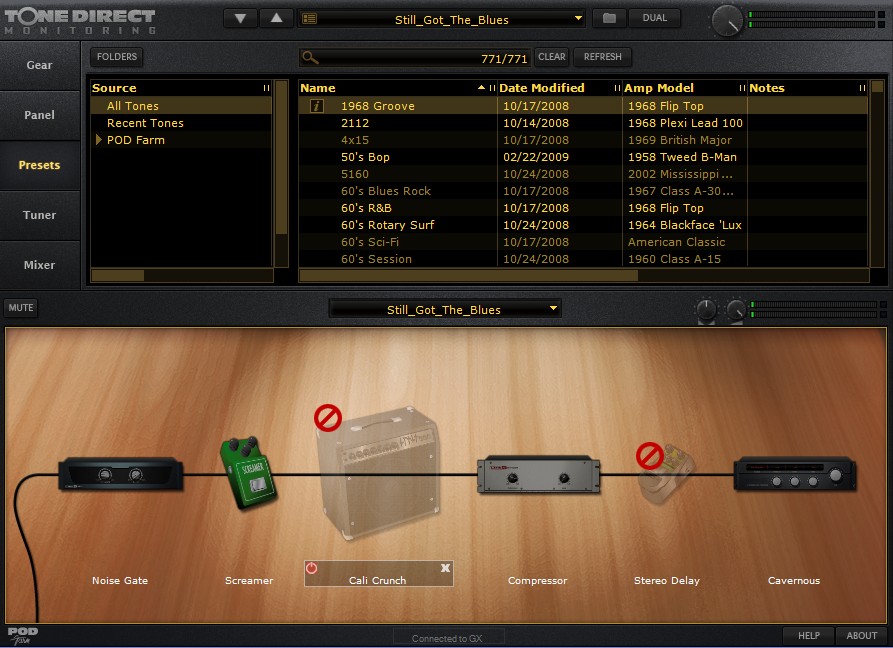This screenshot has height=648, width=893.
Task: Sort by Amp Model column header
Action: pos(685,88)
